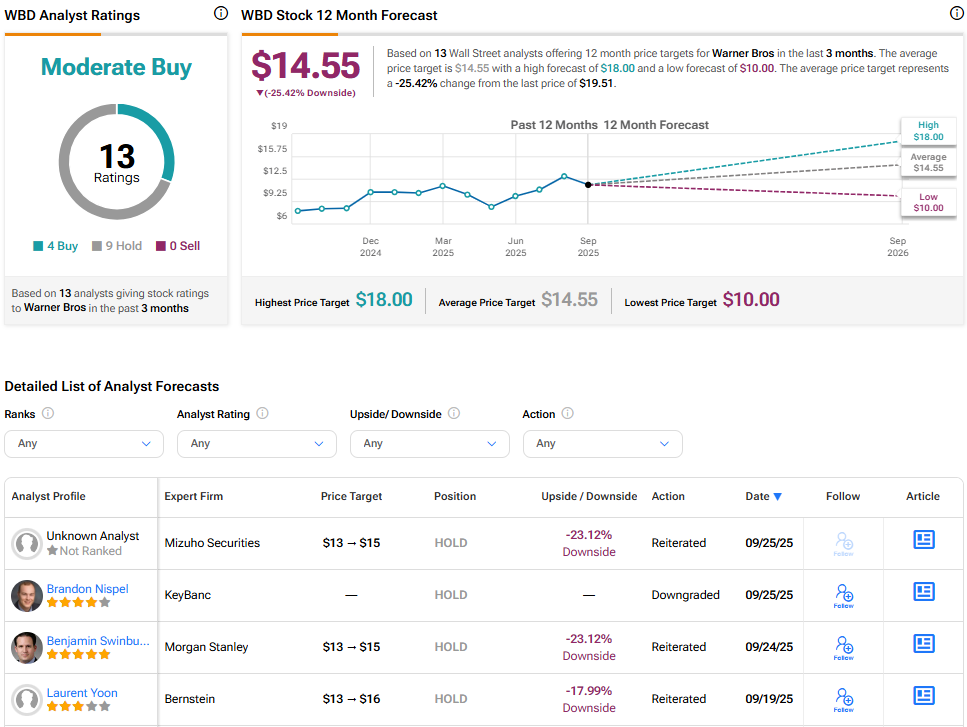Open Brandon Nispel's analyst profile link

click(88, 589)
